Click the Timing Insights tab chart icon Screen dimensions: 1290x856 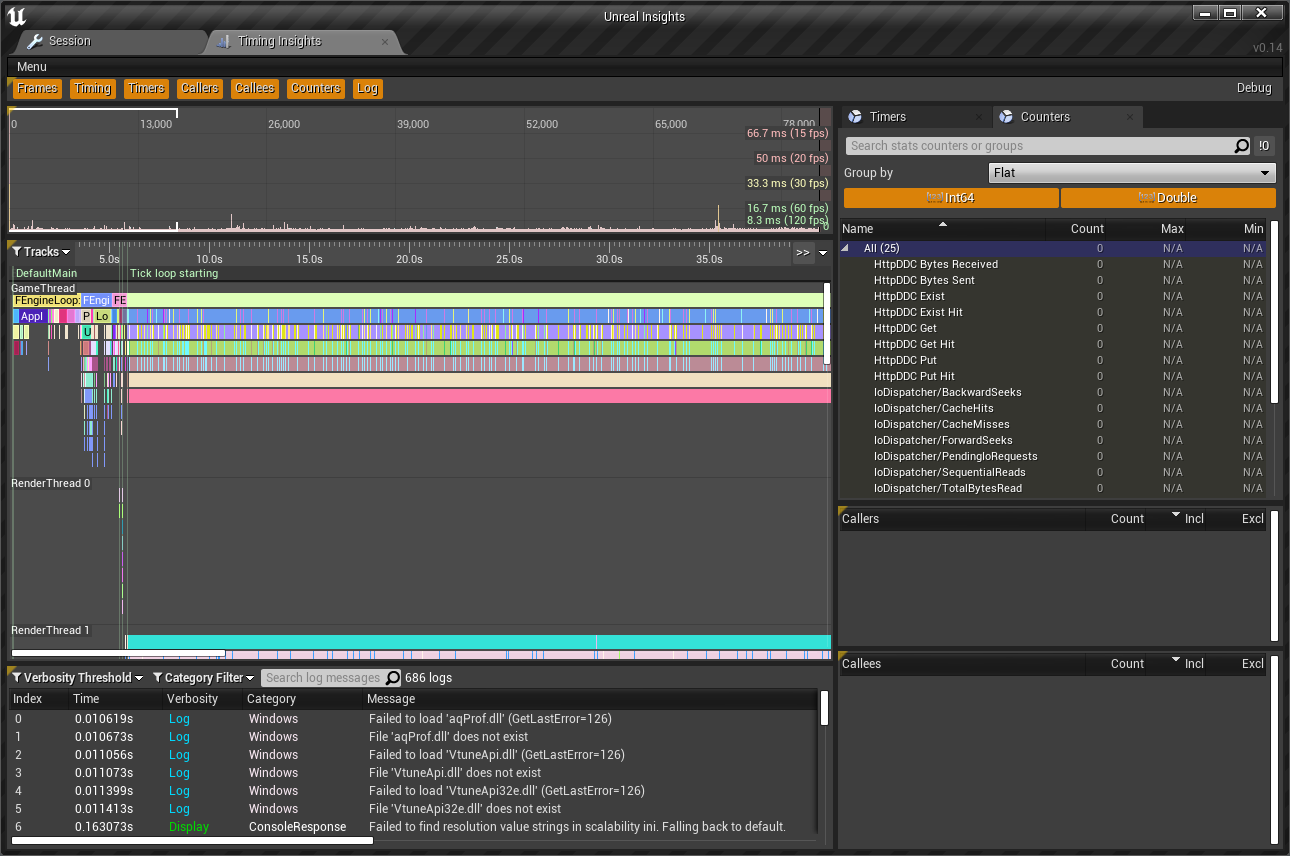pyautogui.click(x=222, y=42)
